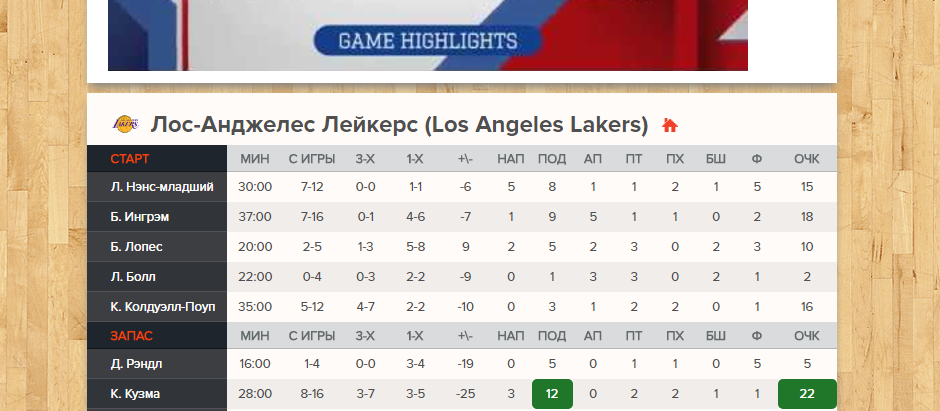Select player К. Кузма
Viewport: 940px width, 411px height.
(x=136, y=394)
